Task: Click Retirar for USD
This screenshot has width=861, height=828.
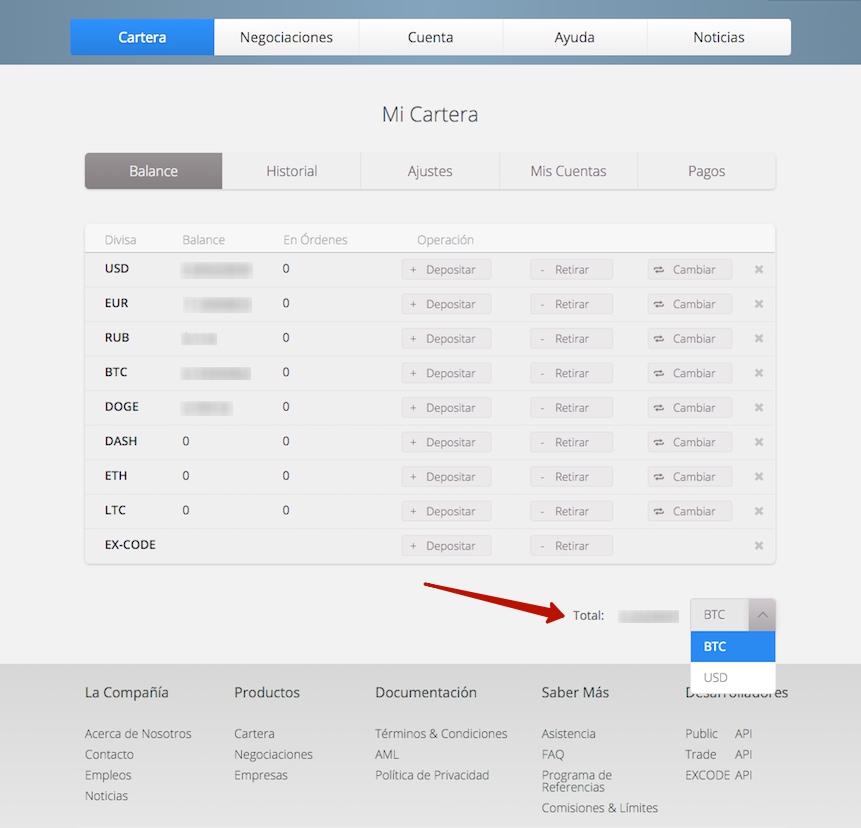Action: coord(571,270)
